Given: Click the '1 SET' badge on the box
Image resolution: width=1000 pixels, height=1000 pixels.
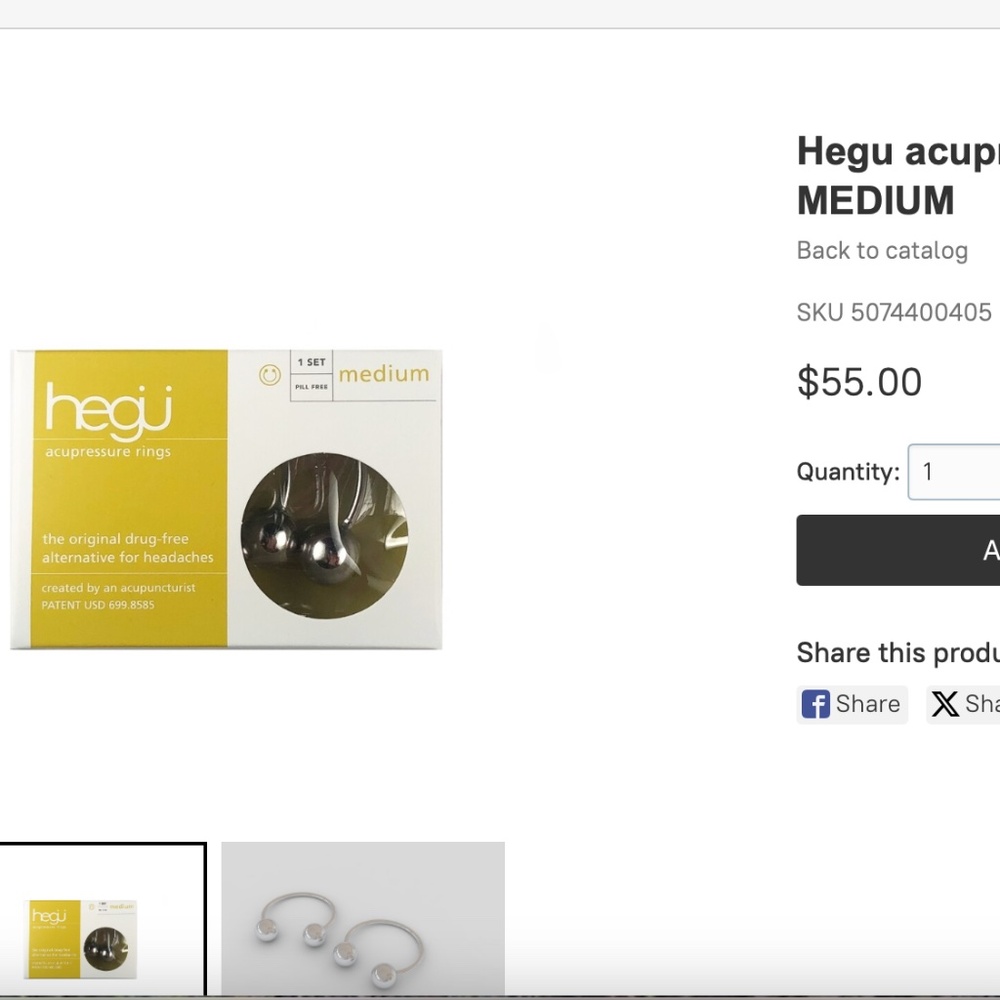Looking at the screenshot, I should coord(311,362).
